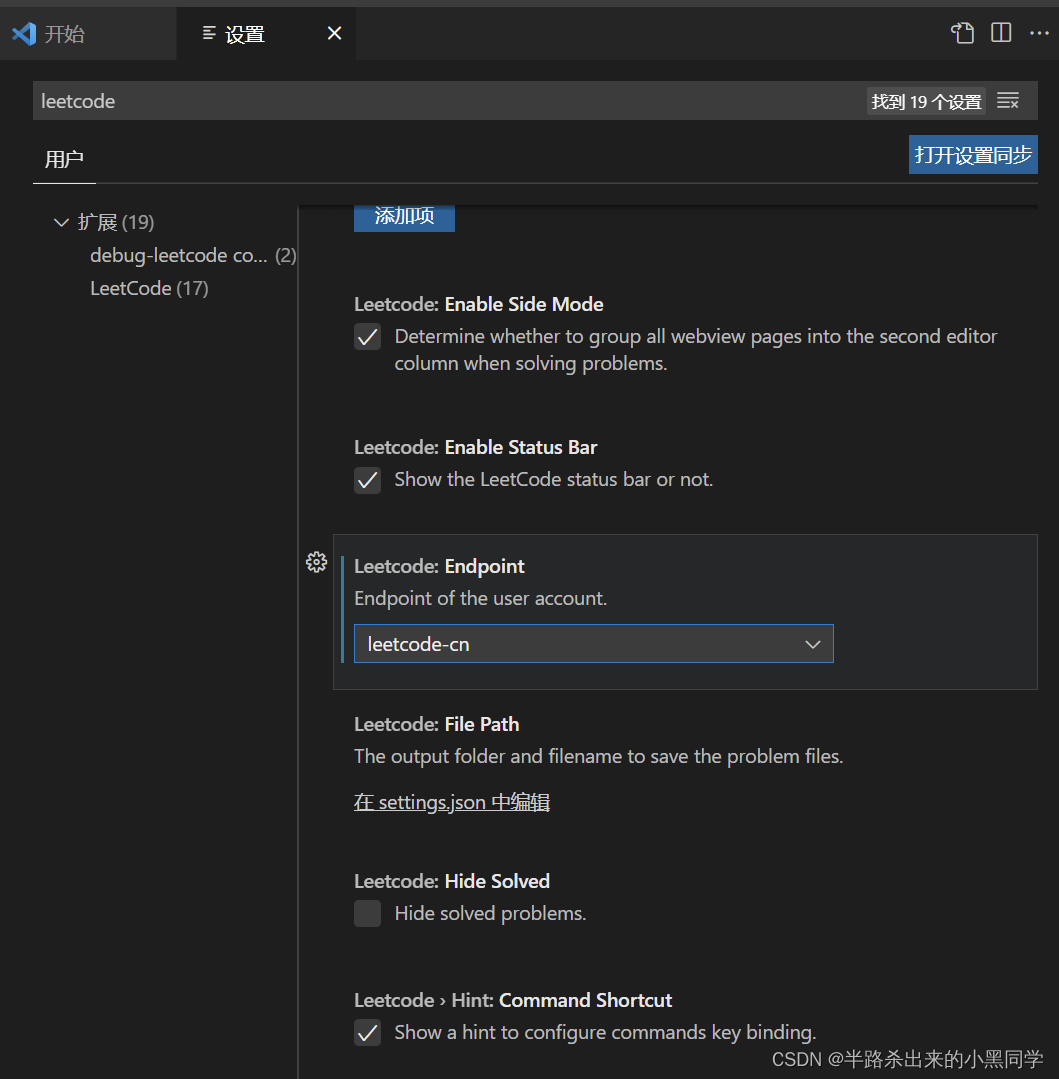The height and width of the screenshot is (1079, 1059).
Task: Enable the Hide Solved problems checkbox
Action: click(x=367, y=913)
